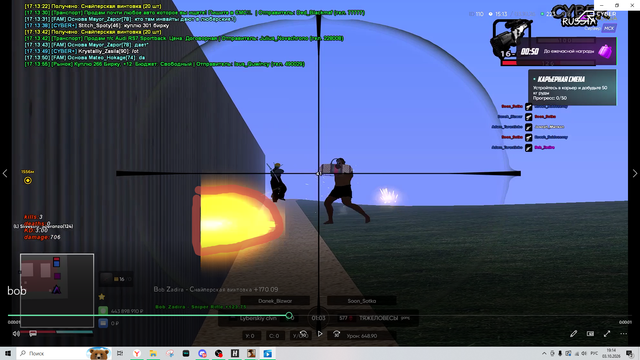
Task: Skip back 10 seconds in the video
Action: pyautogui.click(x=303, y=334)
